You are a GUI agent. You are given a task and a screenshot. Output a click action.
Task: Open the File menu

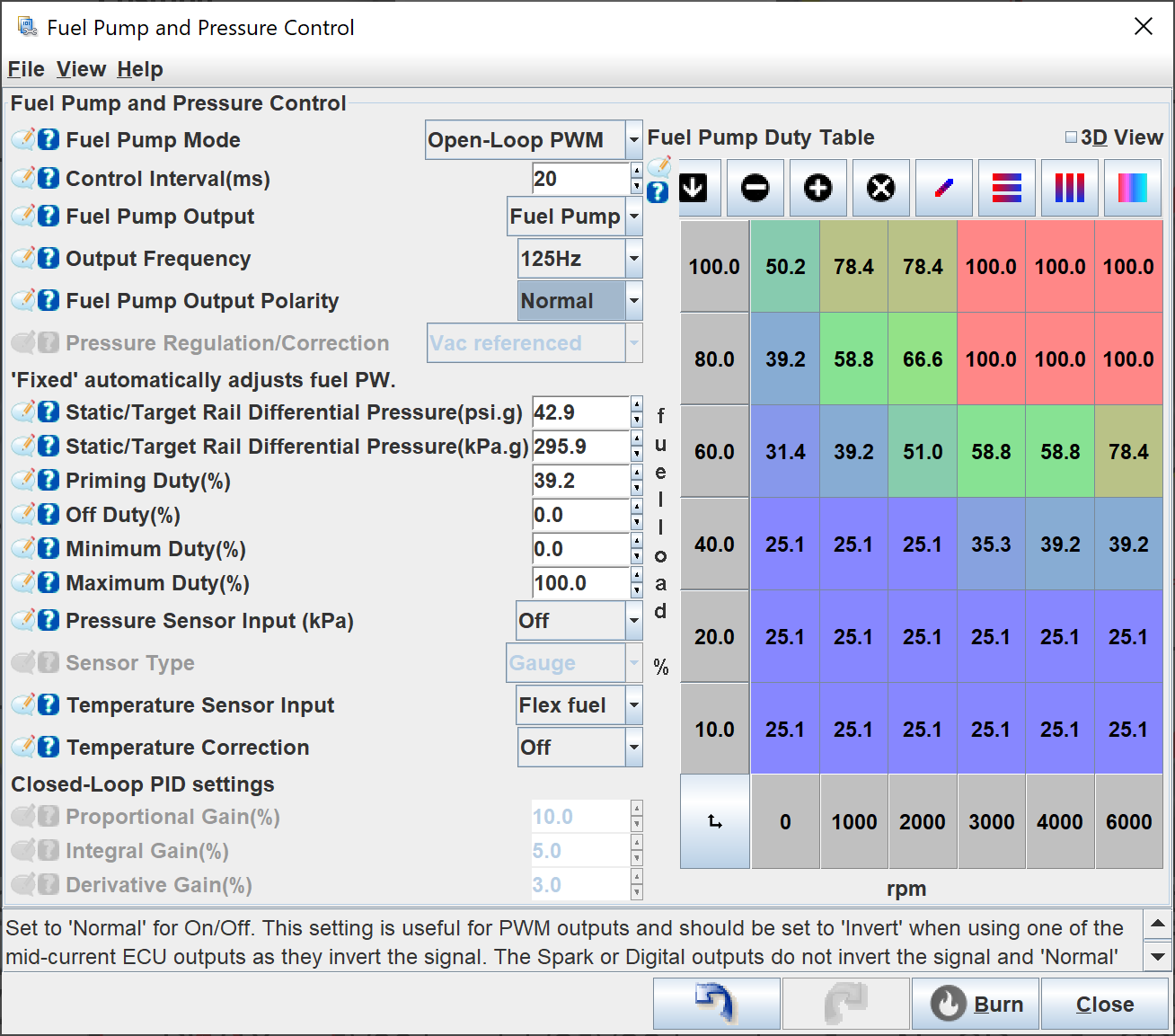26,69
